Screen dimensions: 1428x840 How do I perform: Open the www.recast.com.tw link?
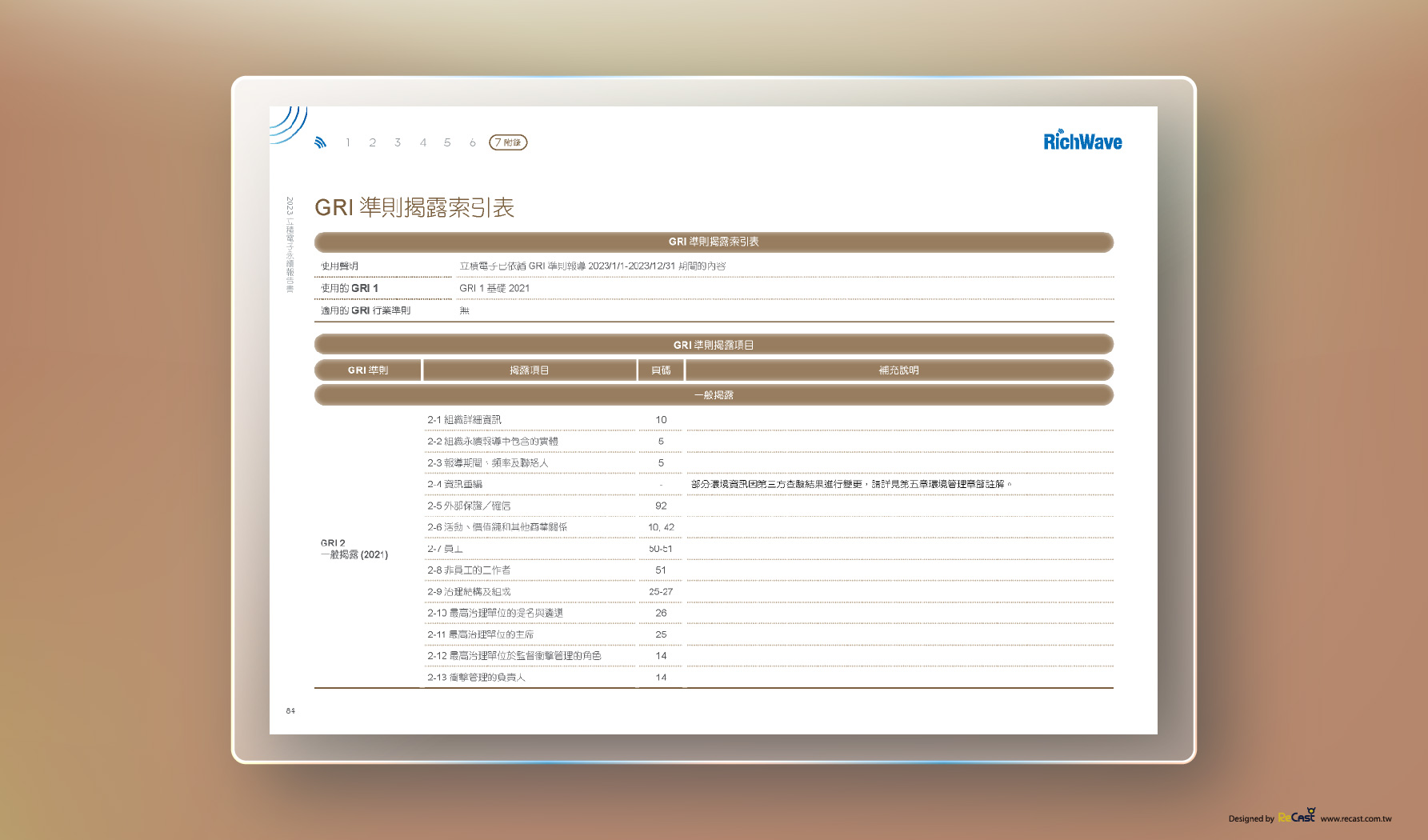coord(1356,818)
